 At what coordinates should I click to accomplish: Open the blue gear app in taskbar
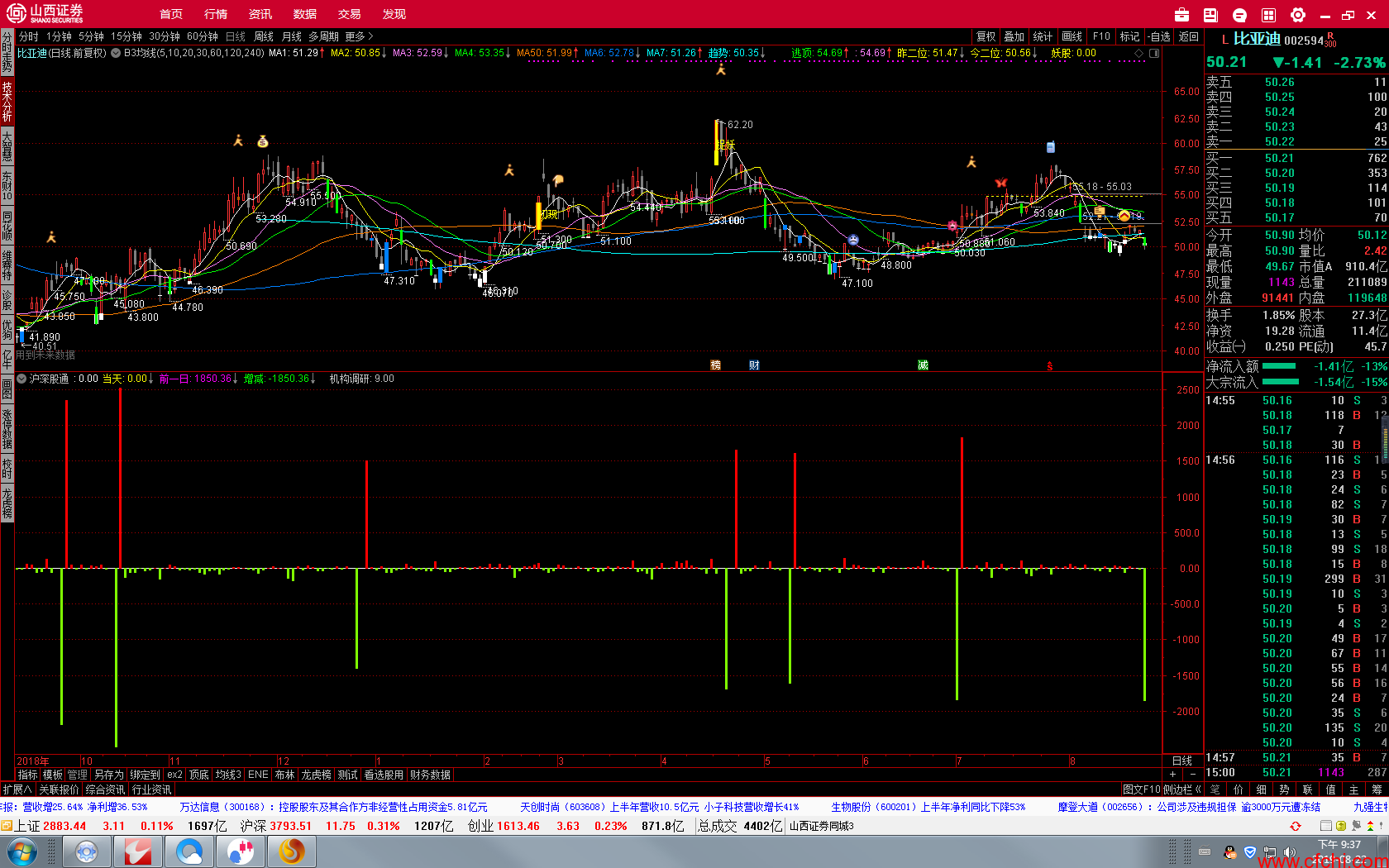[87, 851]
